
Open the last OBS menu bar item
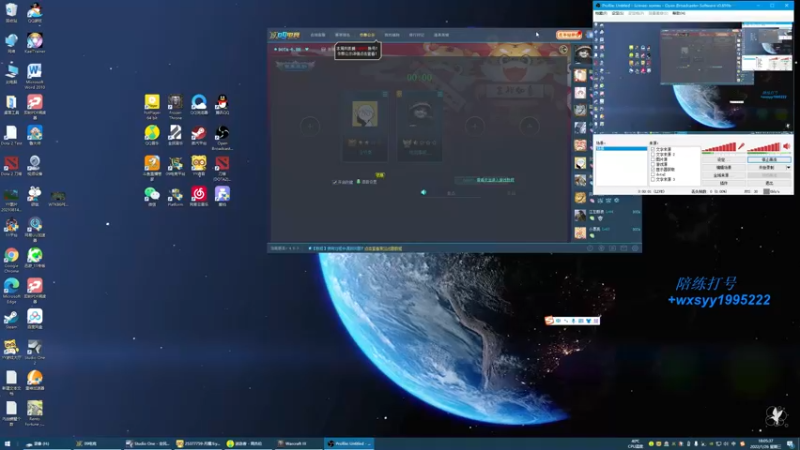[x=679, y=13]
